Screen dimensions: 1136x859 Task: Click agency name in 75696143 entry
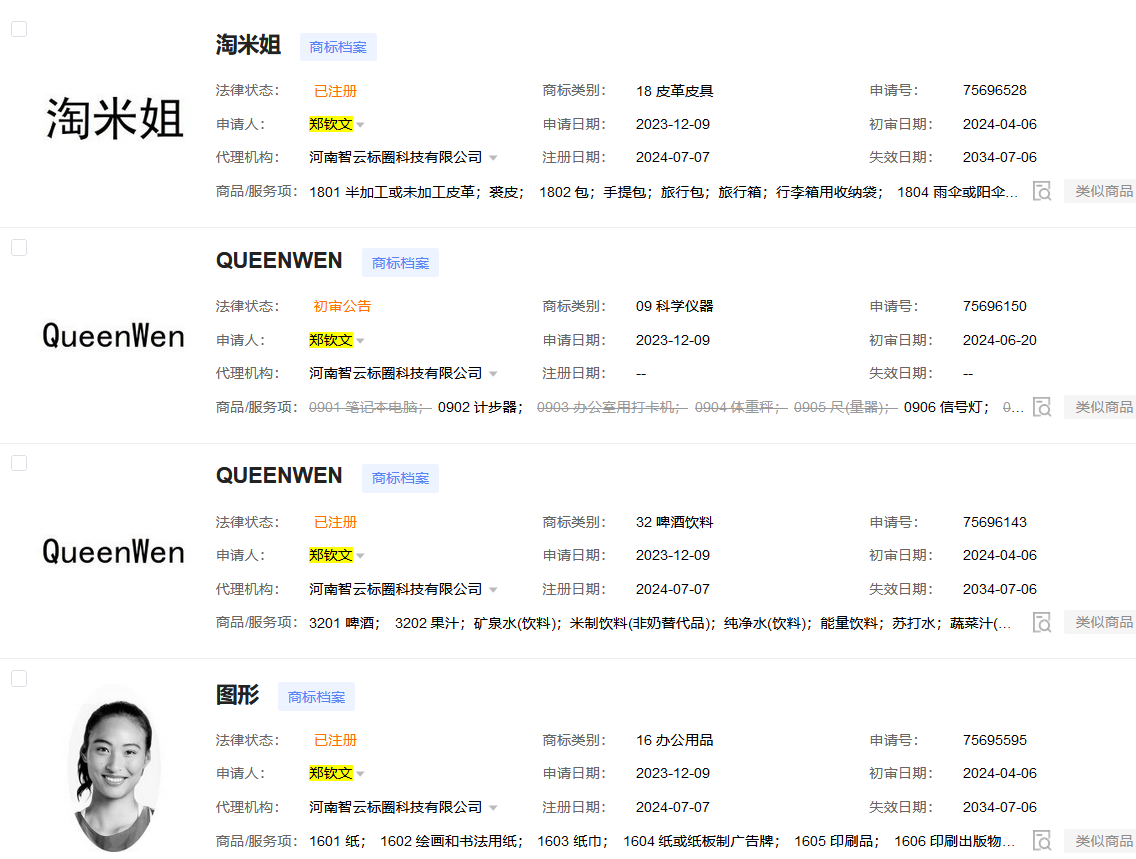tap(396, 589)
